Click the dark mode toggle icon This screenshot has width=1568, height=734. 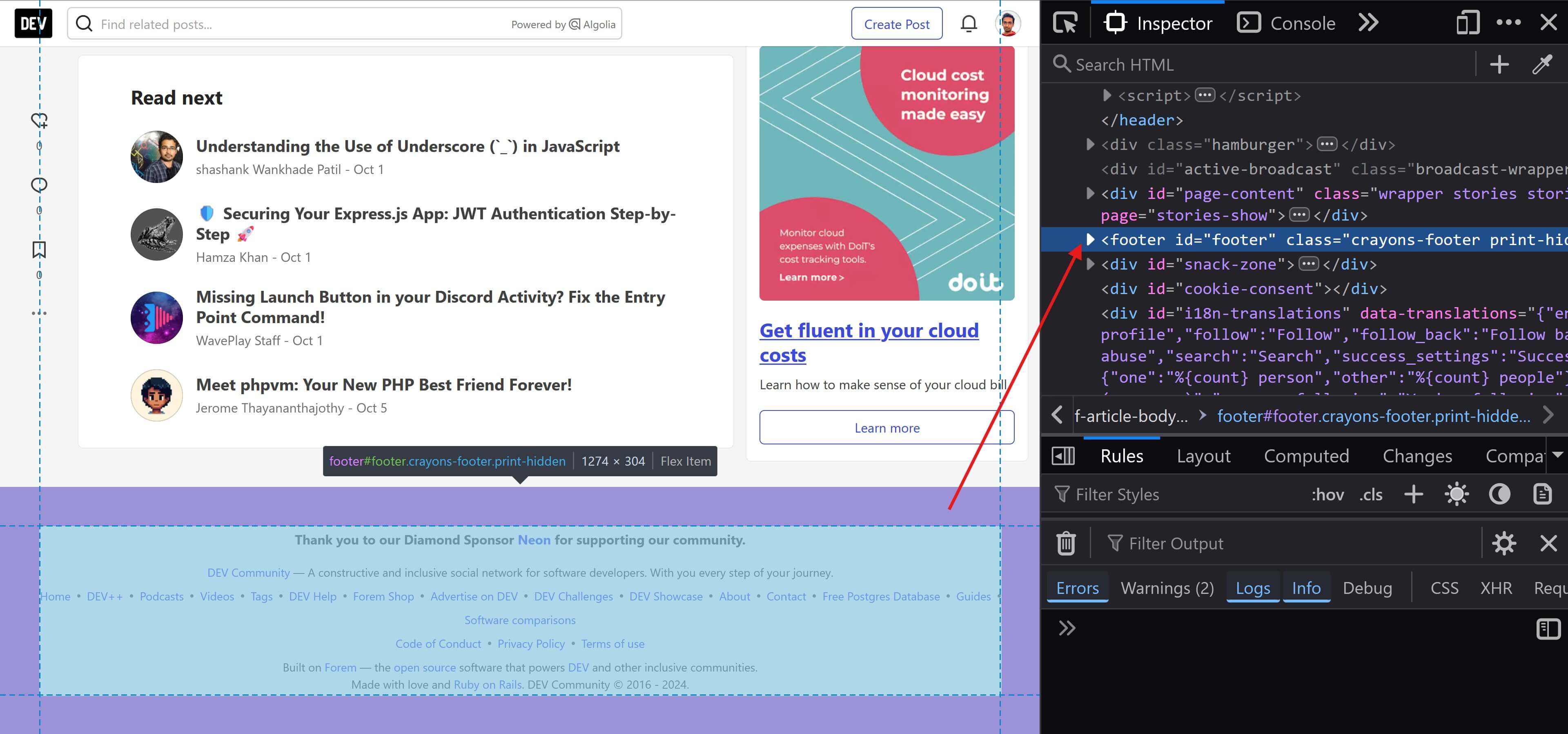coord(1500,494)
